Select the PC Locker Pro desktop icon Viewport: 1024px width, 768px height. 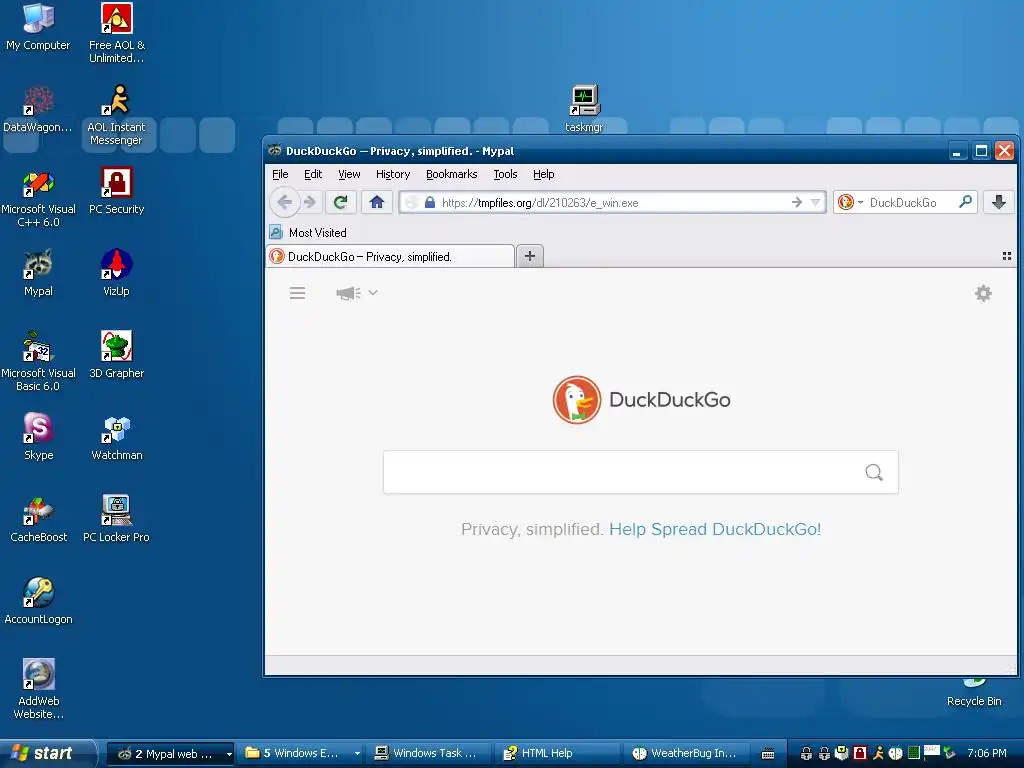116,519
